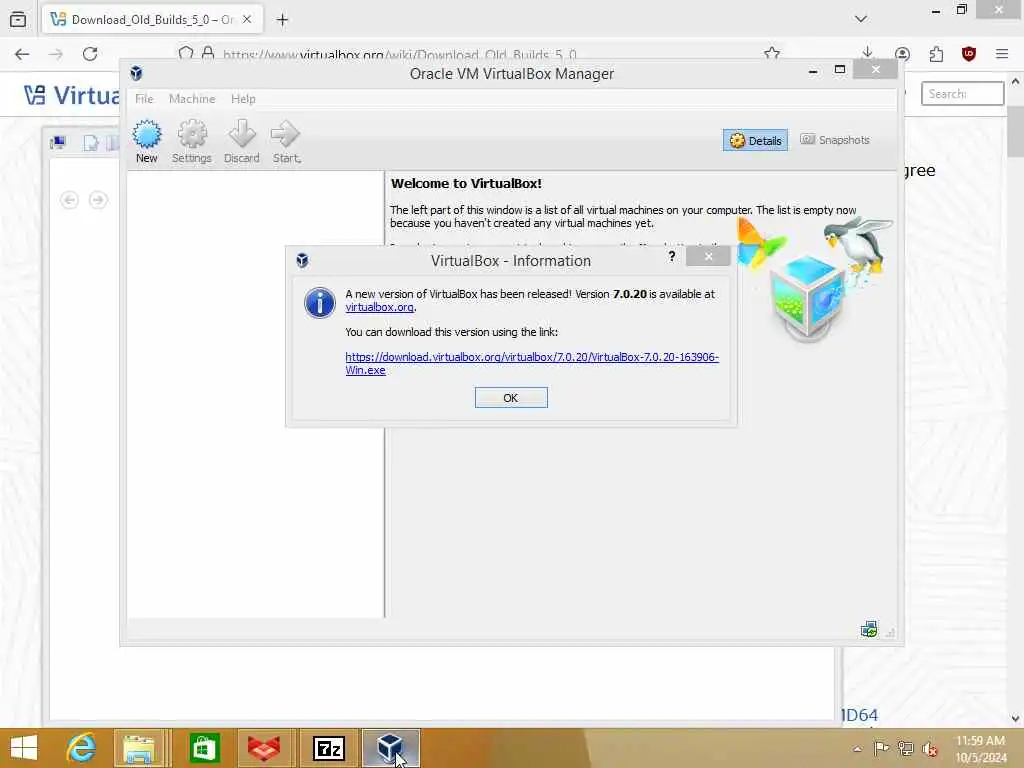1024x768 pixels.
Task: Close the Download_Old_Builds_5_0 tab
Action: click(248, 20)
